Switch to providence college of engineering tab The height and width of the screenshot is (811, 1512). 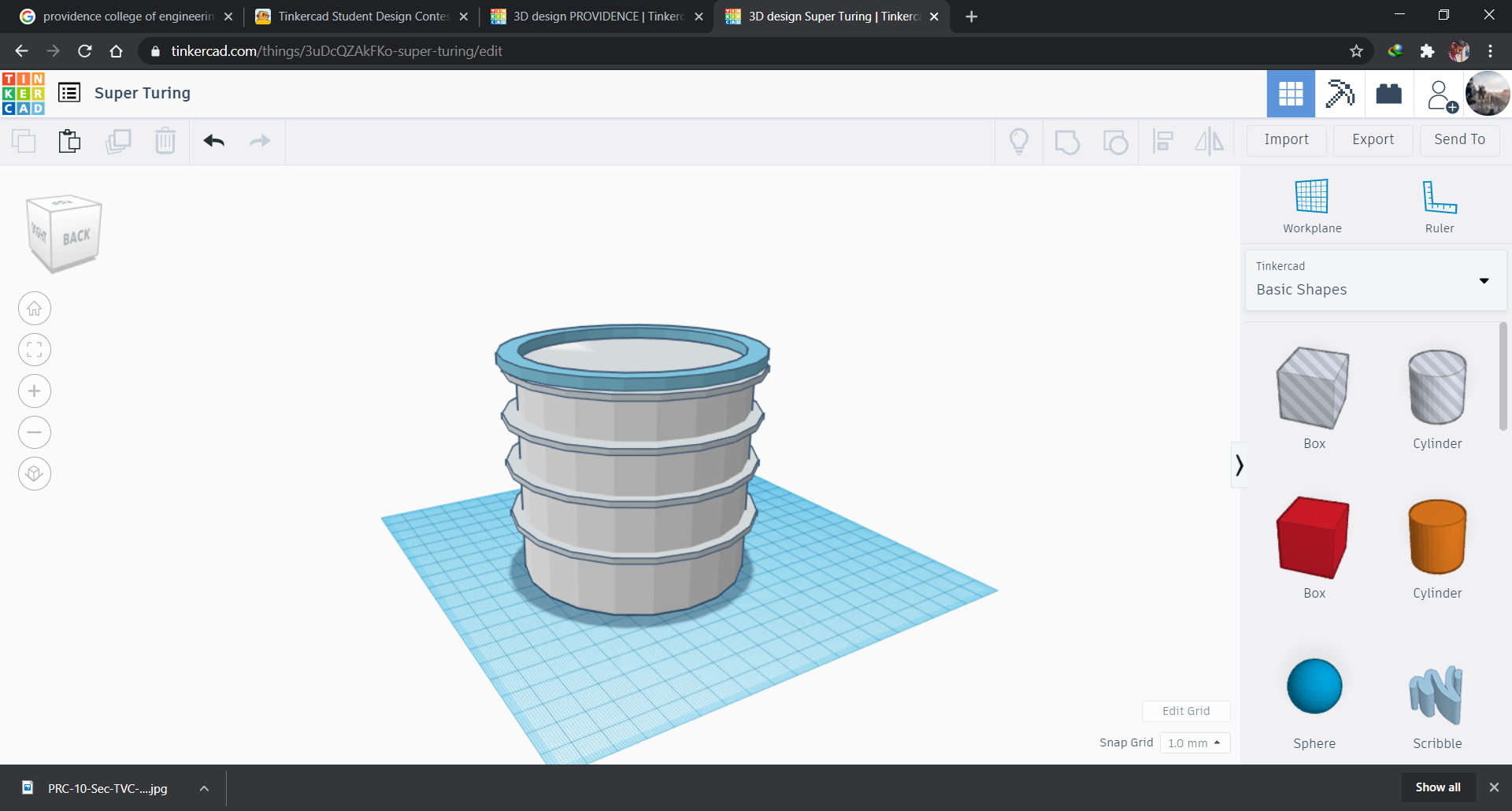pyautogui.click(x=126, y=17)
